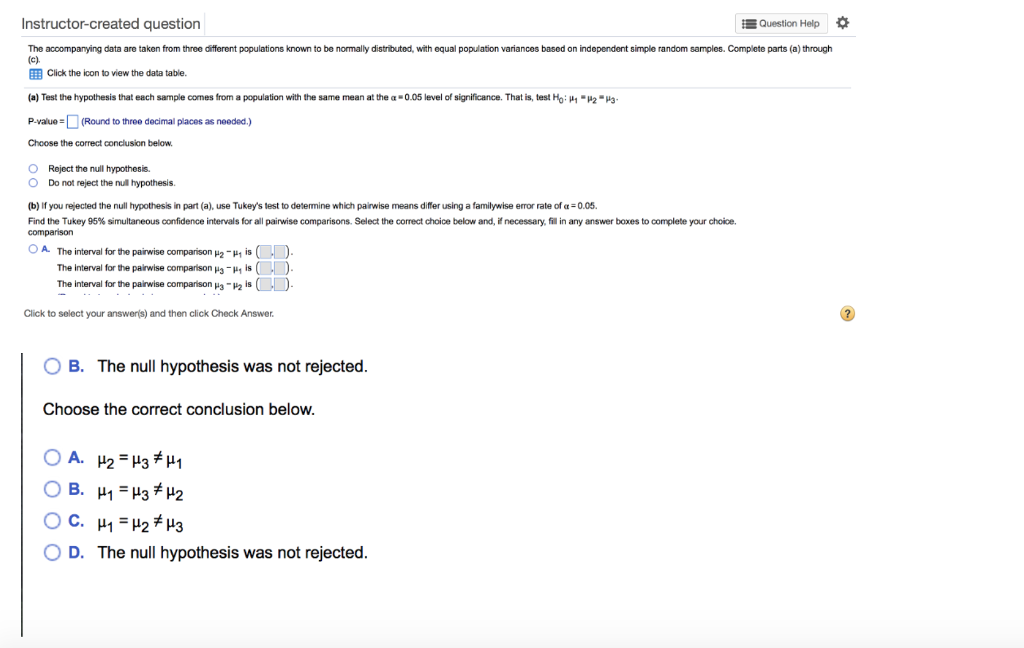Click the yellow question mark help icon
This screenshot has height=648, width=1024.
click(x=847, y=313)
